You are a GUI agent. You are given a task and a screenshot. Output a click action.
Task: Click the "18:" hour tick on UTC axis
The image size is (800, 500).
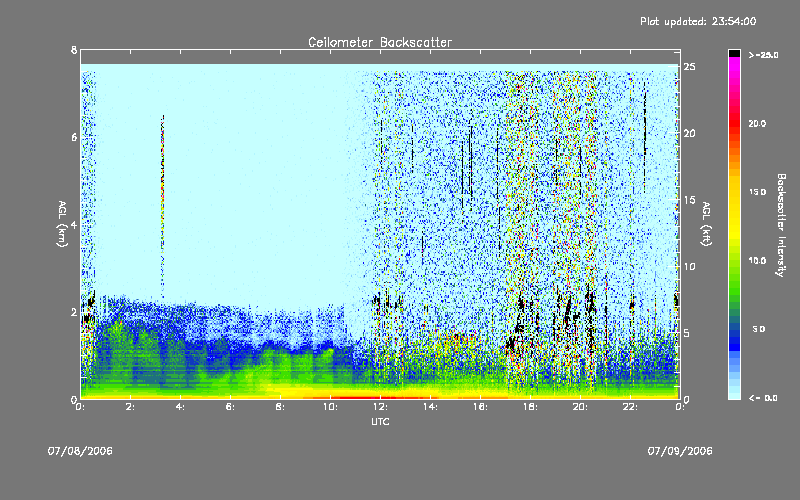pos(530,407)
